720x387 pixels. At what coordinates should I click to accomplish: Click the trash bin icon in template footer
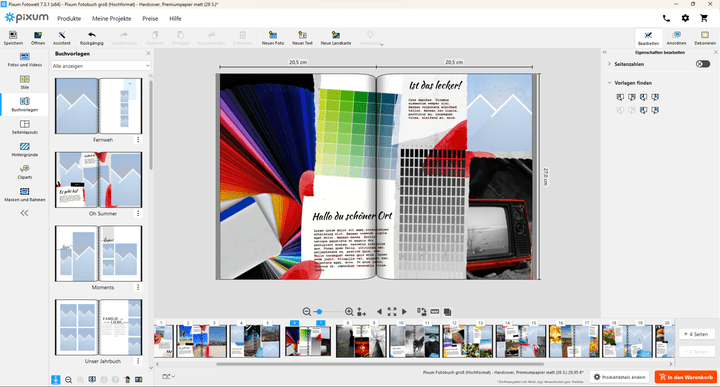coord(127,380)
